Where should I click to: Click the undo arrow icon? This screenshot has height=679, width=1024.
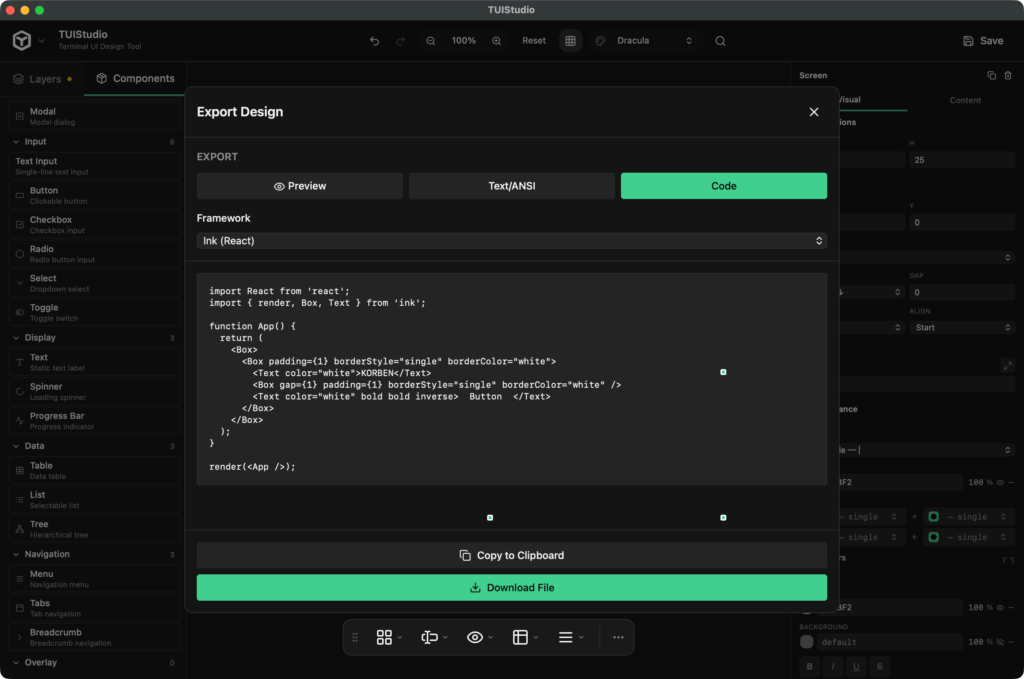pyautogui.click(x=374, y=40)
